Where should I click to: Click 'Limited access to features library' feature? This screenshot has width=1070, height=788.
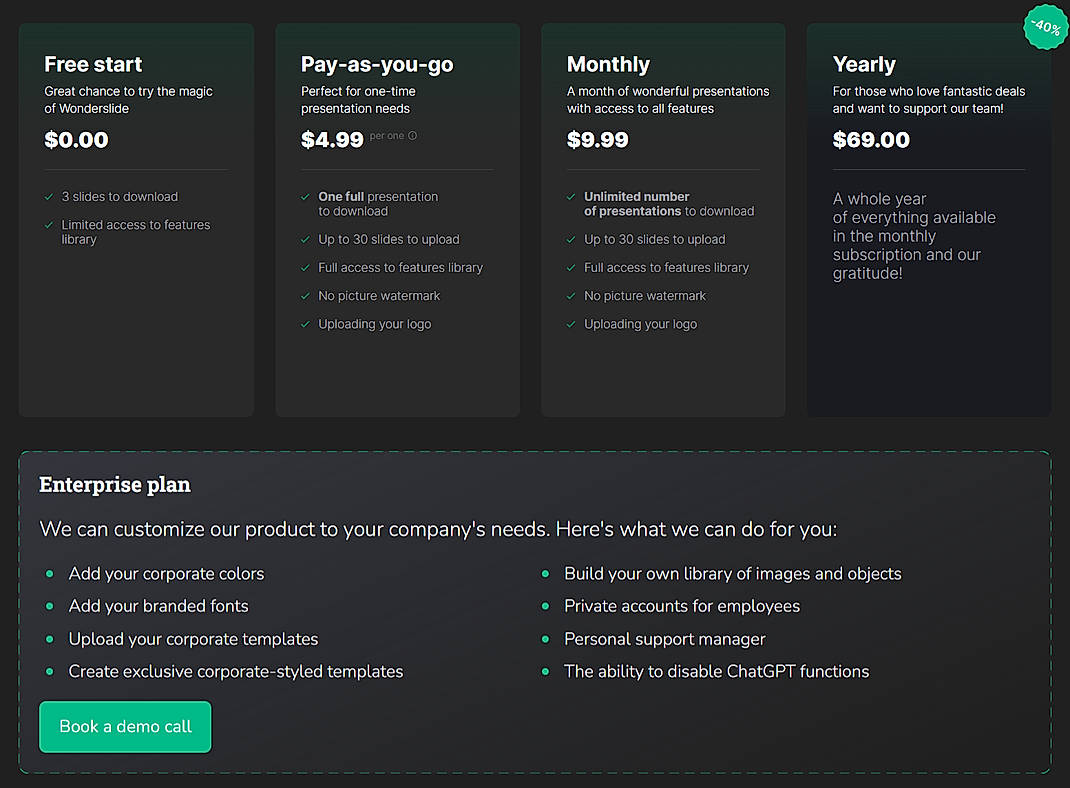(x=135, y=232)
